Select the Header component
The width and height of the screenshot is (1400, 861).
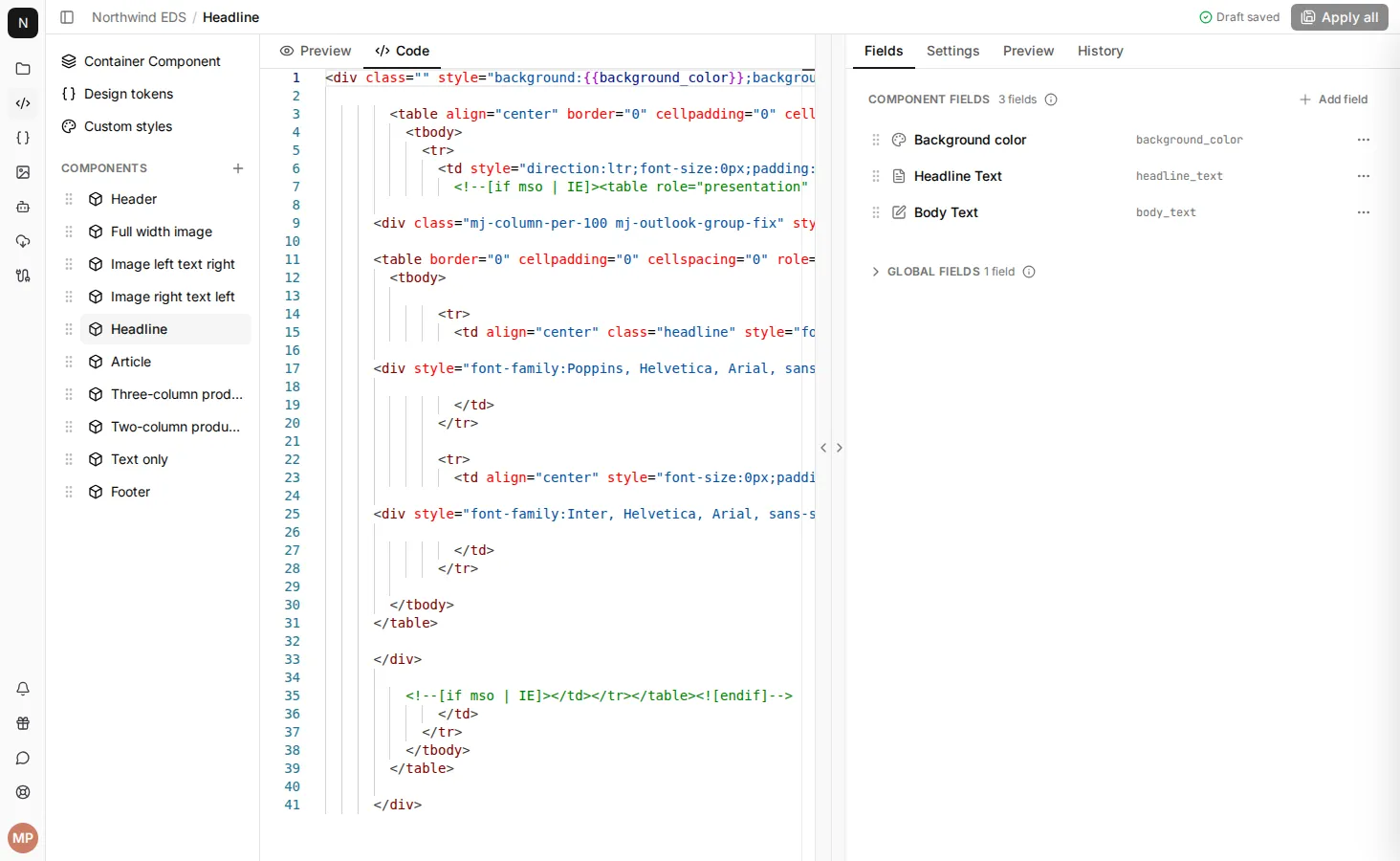pyautogui.click(x=165, y=199)
